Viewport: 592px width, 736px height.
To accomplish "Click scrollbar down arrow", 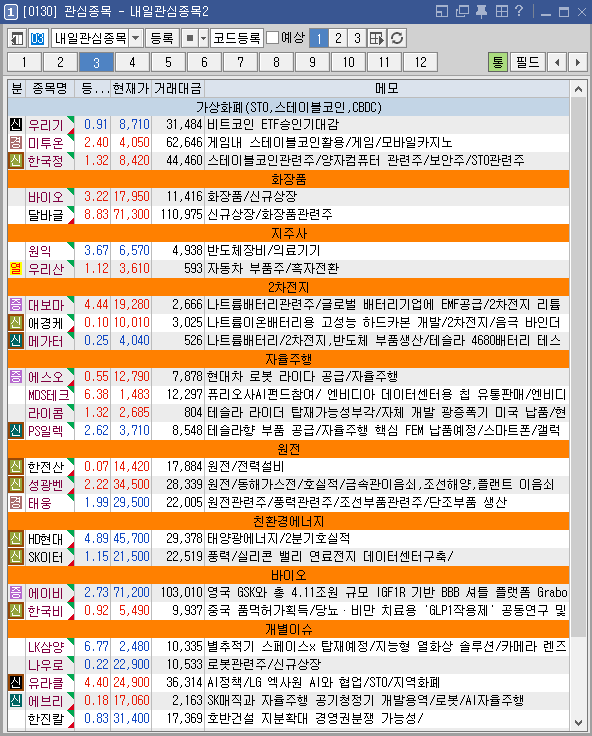I will click(578, 722).
